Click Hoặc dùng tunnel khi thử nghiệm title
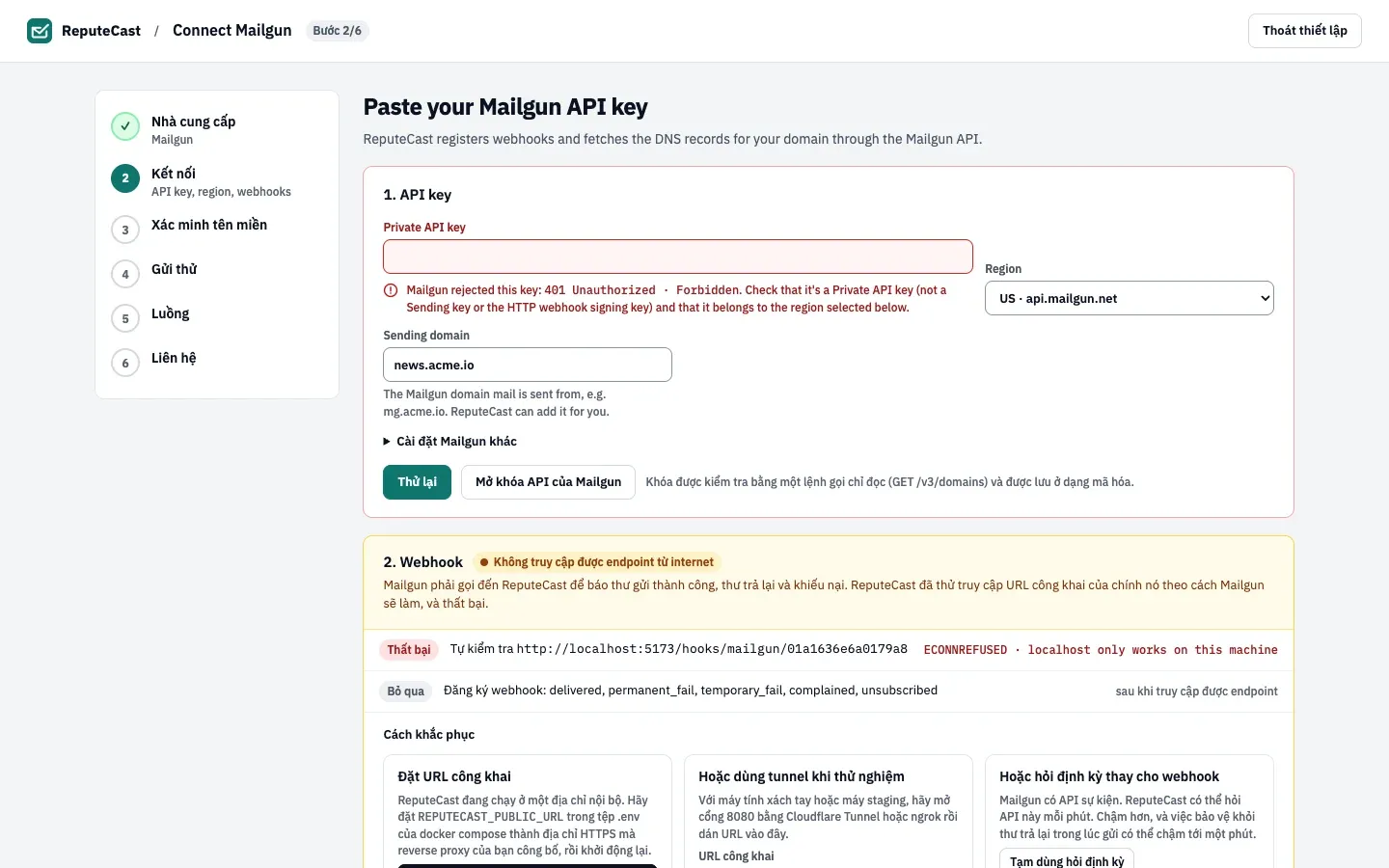This screenshot has width=1389, height=868. [802, 776]
